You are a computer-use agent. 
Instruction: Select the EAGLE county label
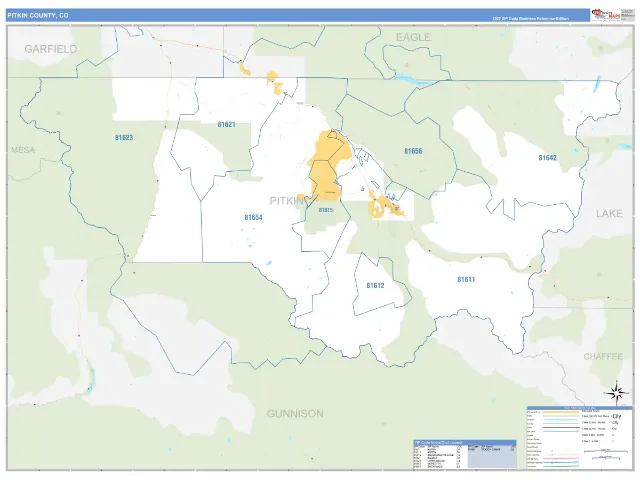[x=413, y=37]
